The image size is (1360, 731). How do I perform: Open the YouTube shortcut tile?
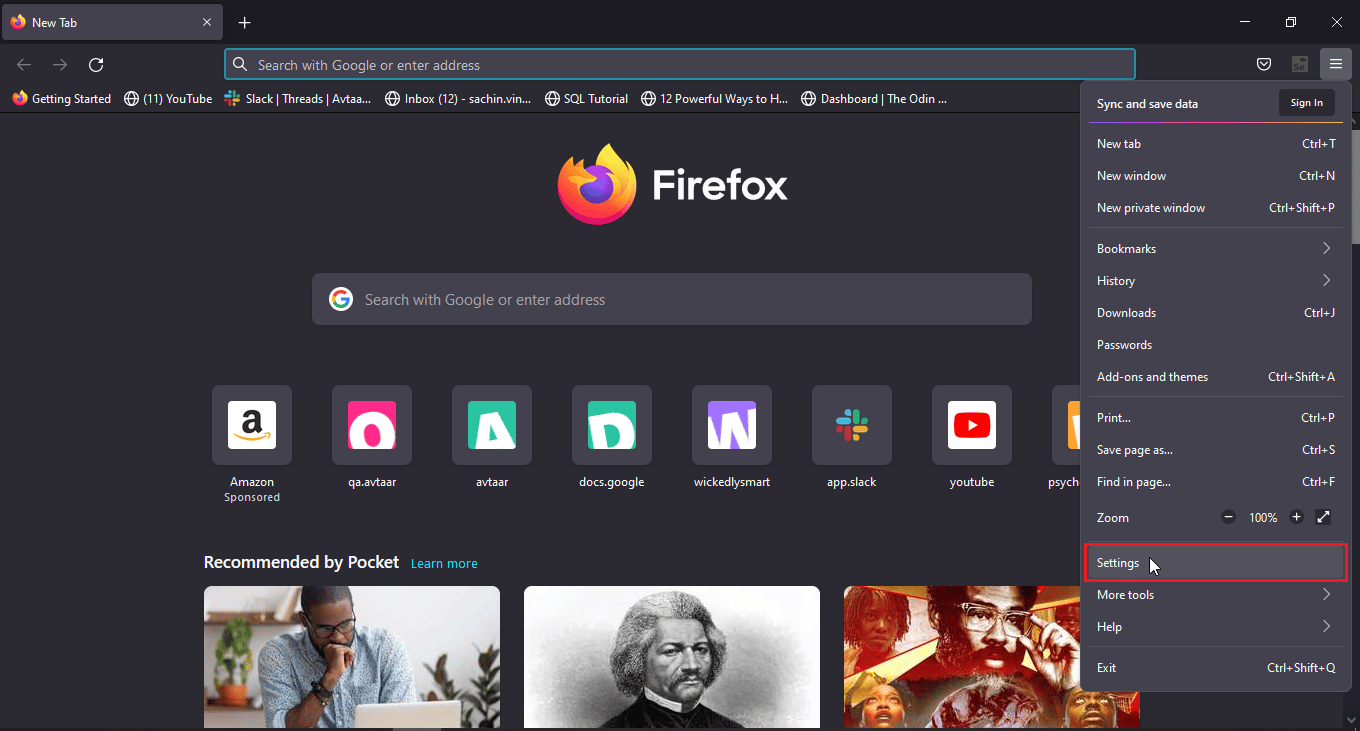pyautogui.click(x=972, y=425)
